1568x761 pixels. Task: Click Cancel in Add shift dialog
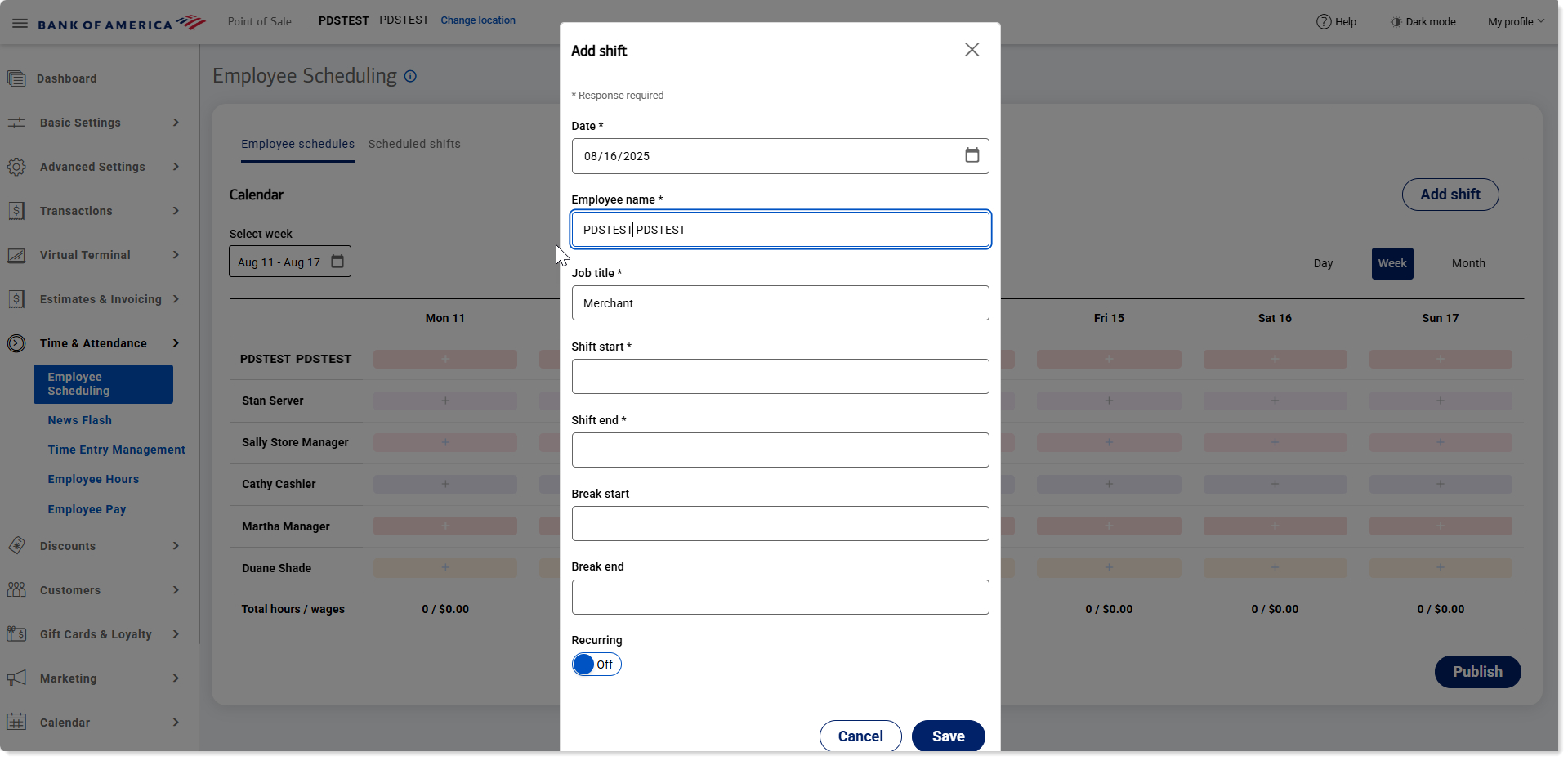pyautogui.click(x=860, y=736)
